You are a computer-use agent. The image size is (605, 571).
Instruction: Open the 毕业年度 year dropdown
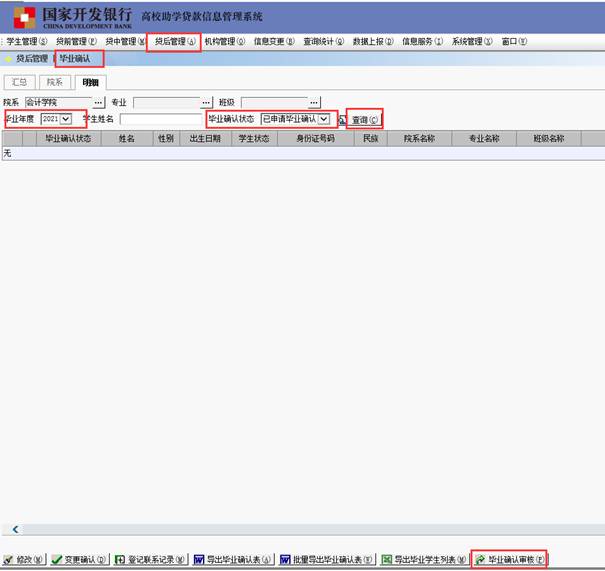(66, 119)
